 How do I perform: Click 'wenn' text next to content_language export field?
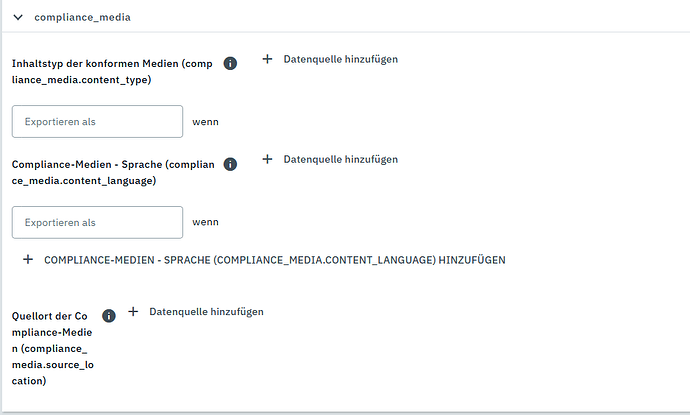(x=205, y=222)
